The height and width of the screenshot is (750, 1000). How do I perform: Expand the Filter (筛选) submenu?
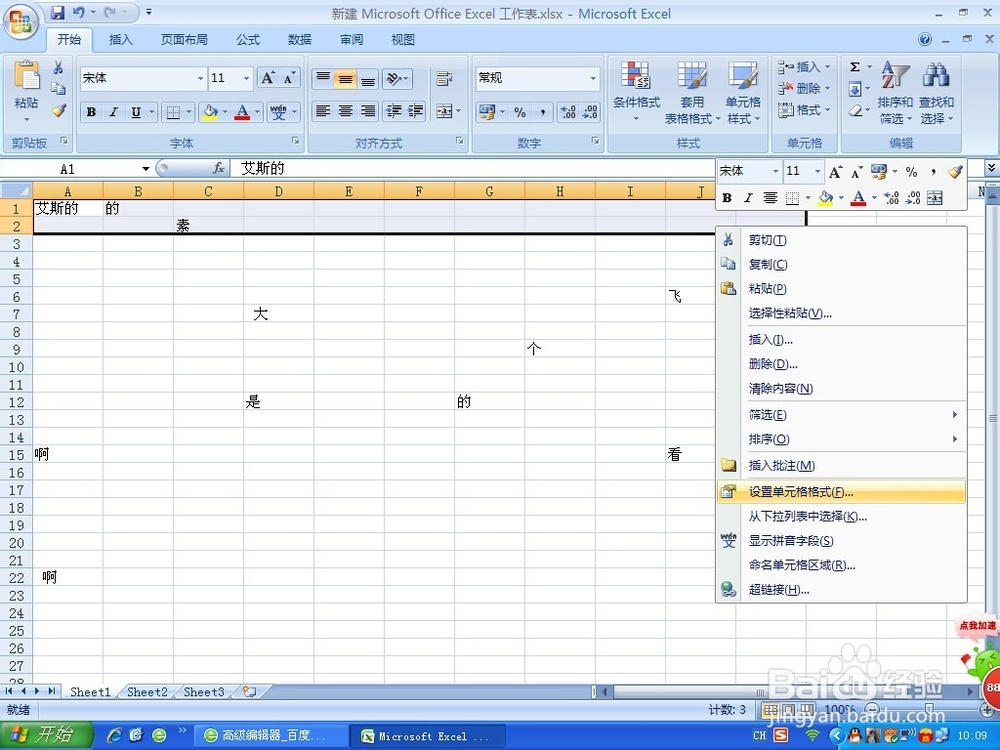(841, 415)
